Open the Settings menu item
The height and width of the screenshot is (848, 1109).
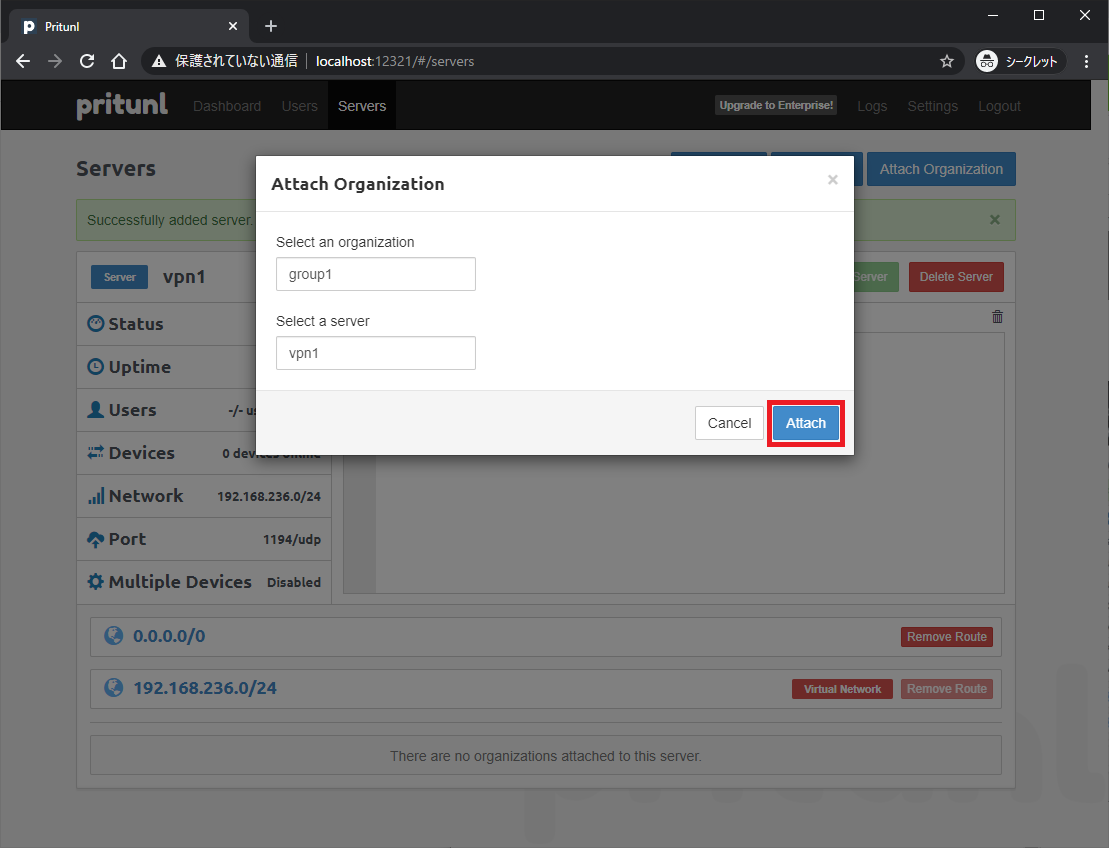(x=932, y=106)
